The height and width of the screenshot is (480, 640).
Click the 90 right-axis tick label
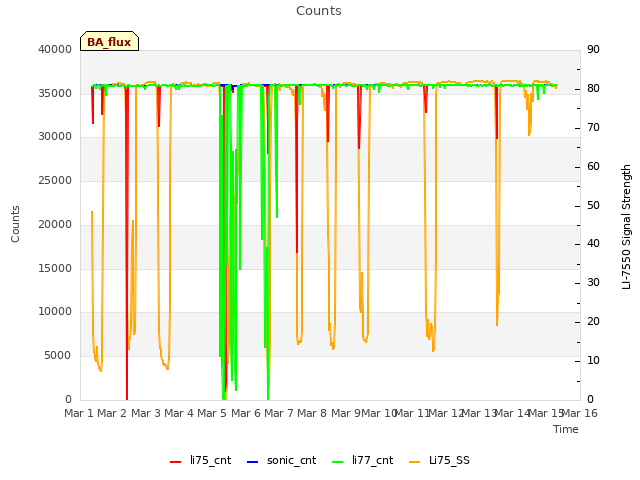(x=593, y=49)
